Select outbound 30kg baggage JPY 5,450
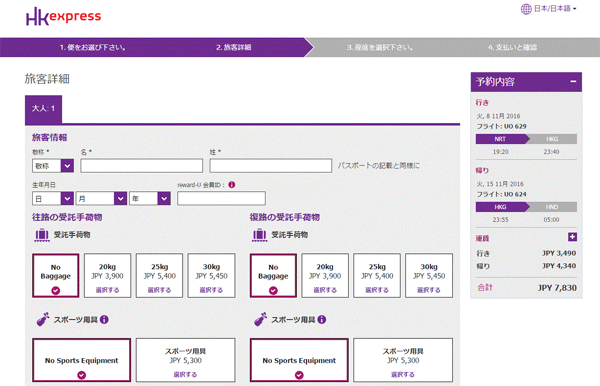 212,275
